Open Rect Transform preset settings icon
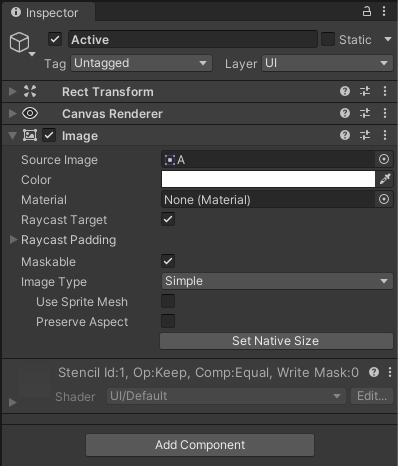 (x=365, y=91)
